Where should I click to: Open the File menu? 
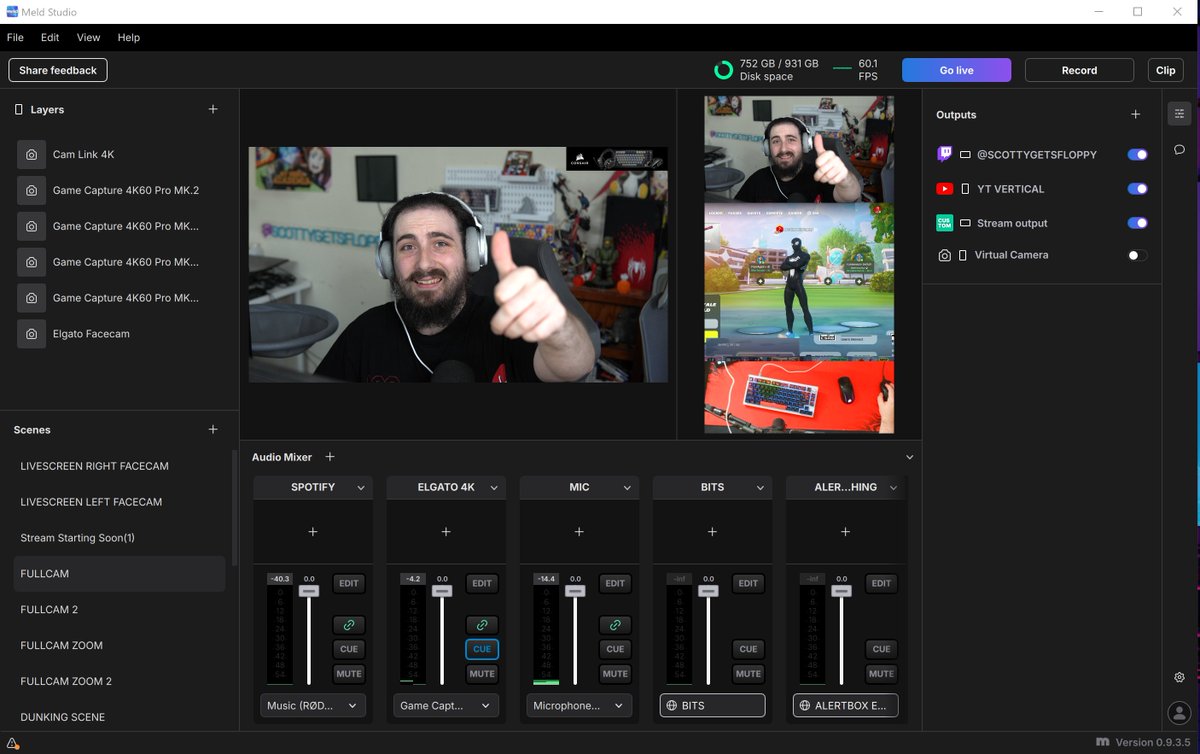click(15, 37)
